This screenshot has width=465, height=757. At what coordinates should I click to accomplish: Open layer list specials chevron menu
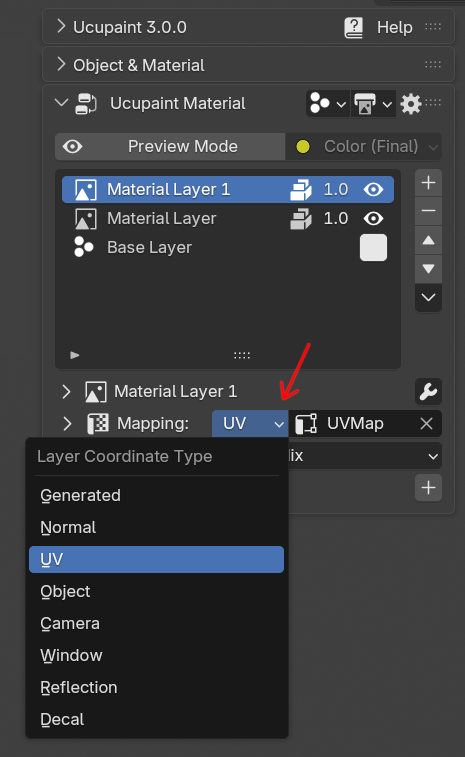click(x=428, y=297)
